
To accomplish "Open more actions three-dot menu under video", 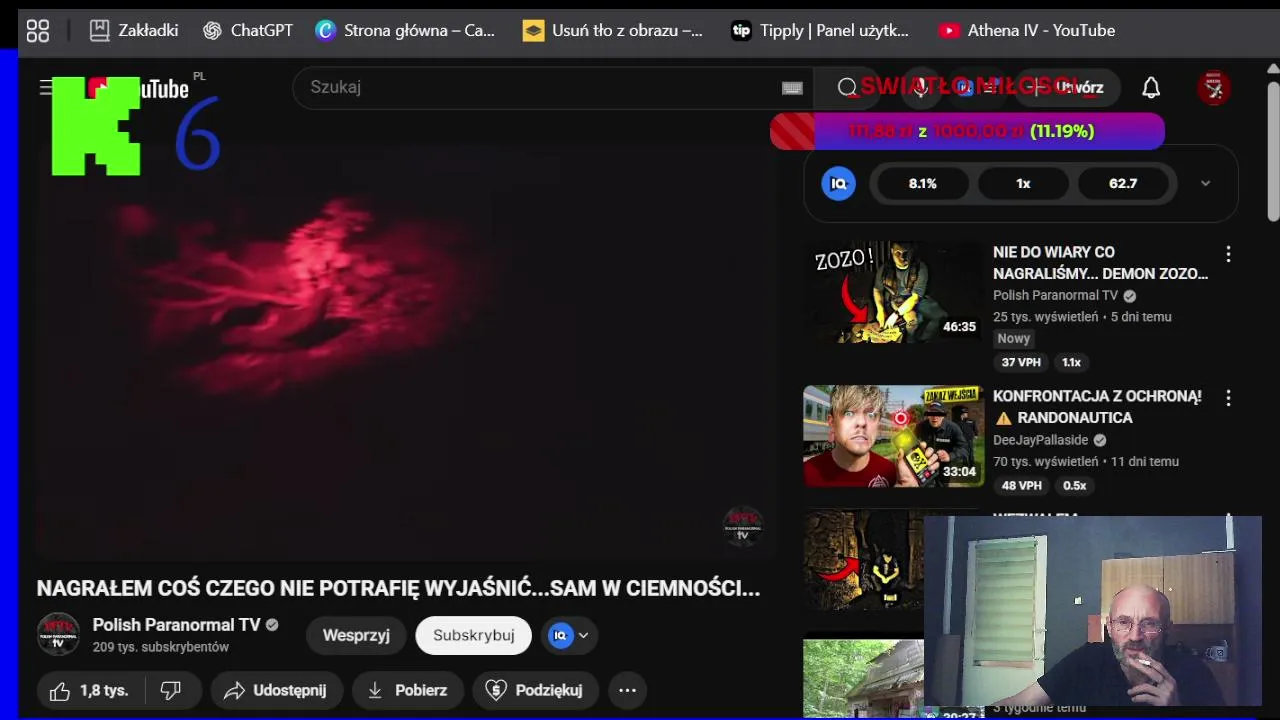I will pos(627,690).
